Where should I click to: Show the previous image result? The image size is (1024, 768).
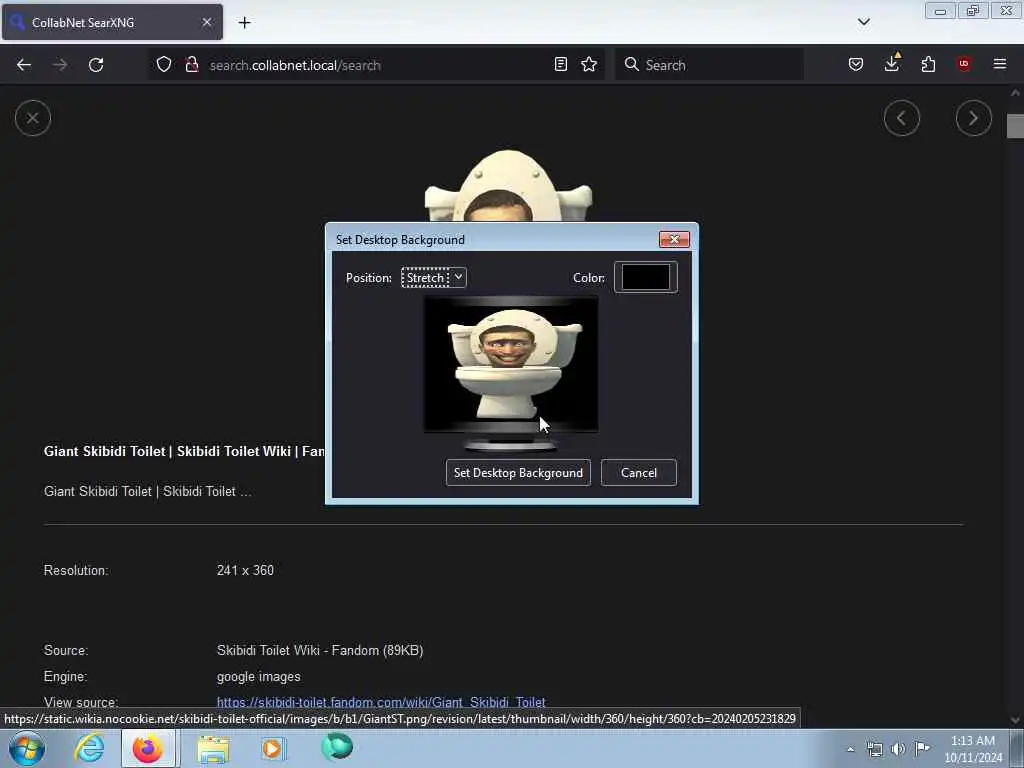pyautogui.click(x=902, y=118)
